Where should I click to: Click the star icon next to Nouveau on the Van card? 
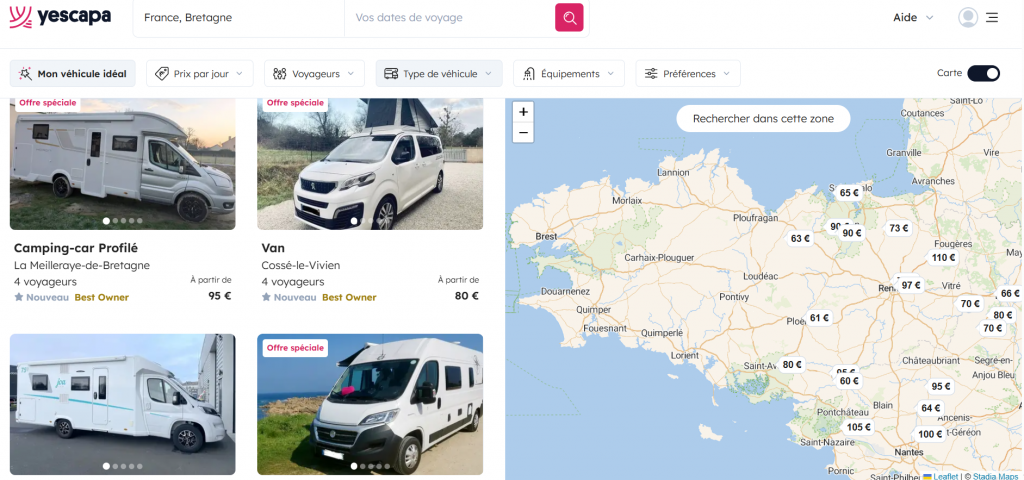click(266, 297)
